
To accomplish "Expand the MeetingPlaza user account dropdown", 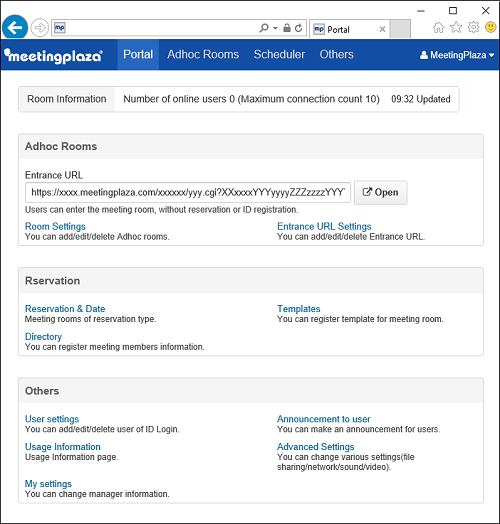I will pos(457,55).
